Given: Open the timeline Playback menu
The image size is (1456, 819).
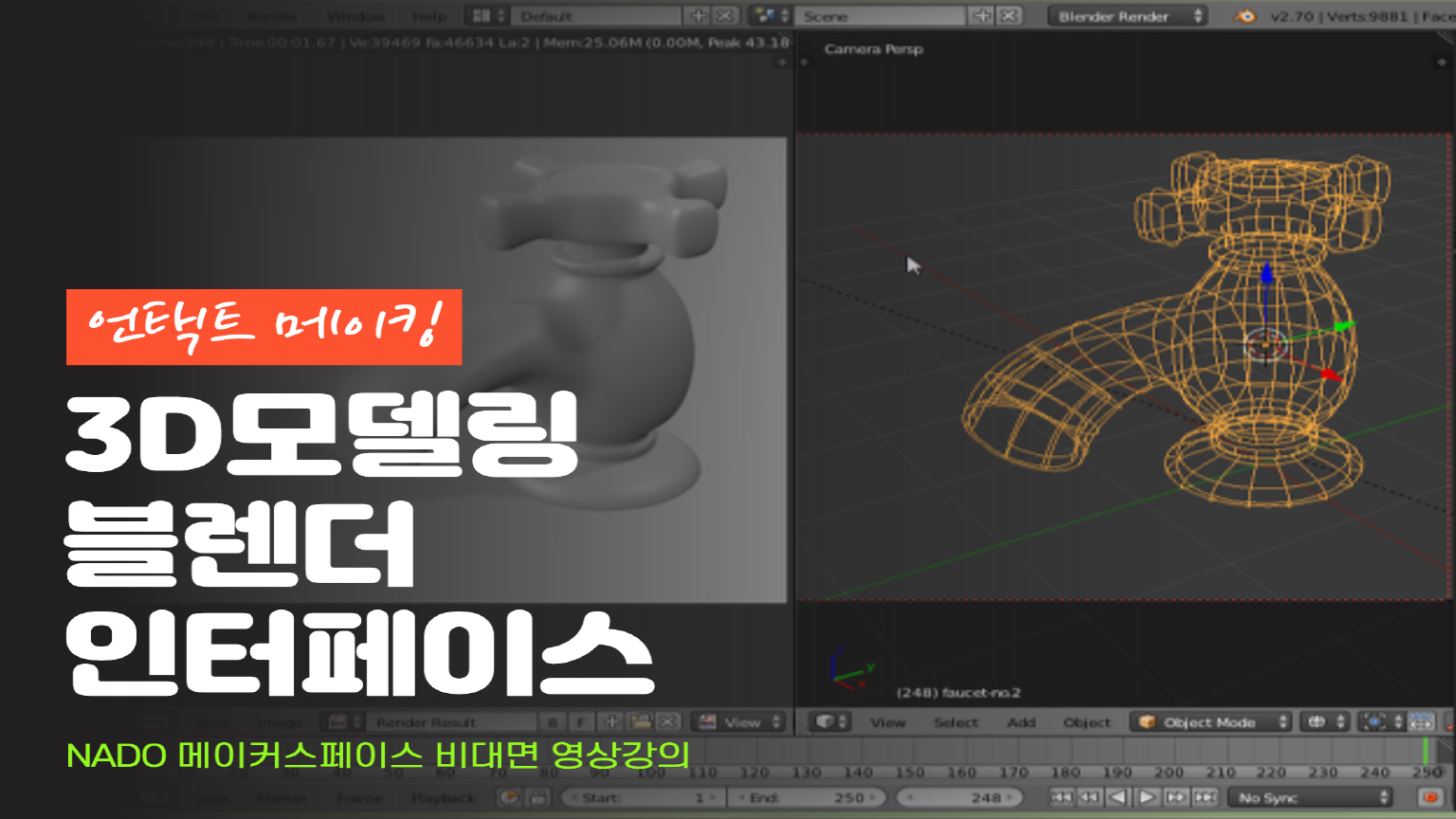Looking at the screenshot, I should click(x=444, y=797).
